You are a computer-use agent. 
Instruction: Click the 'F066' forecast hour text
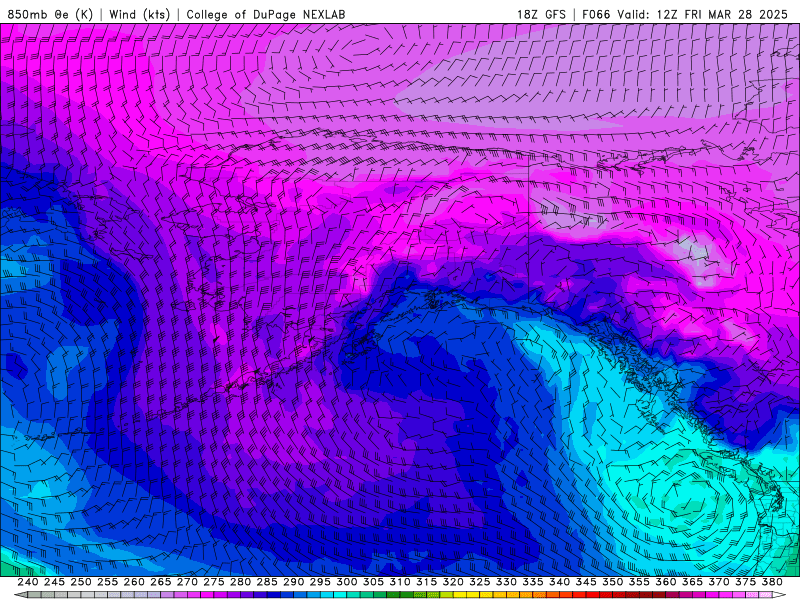coord(596,14)
